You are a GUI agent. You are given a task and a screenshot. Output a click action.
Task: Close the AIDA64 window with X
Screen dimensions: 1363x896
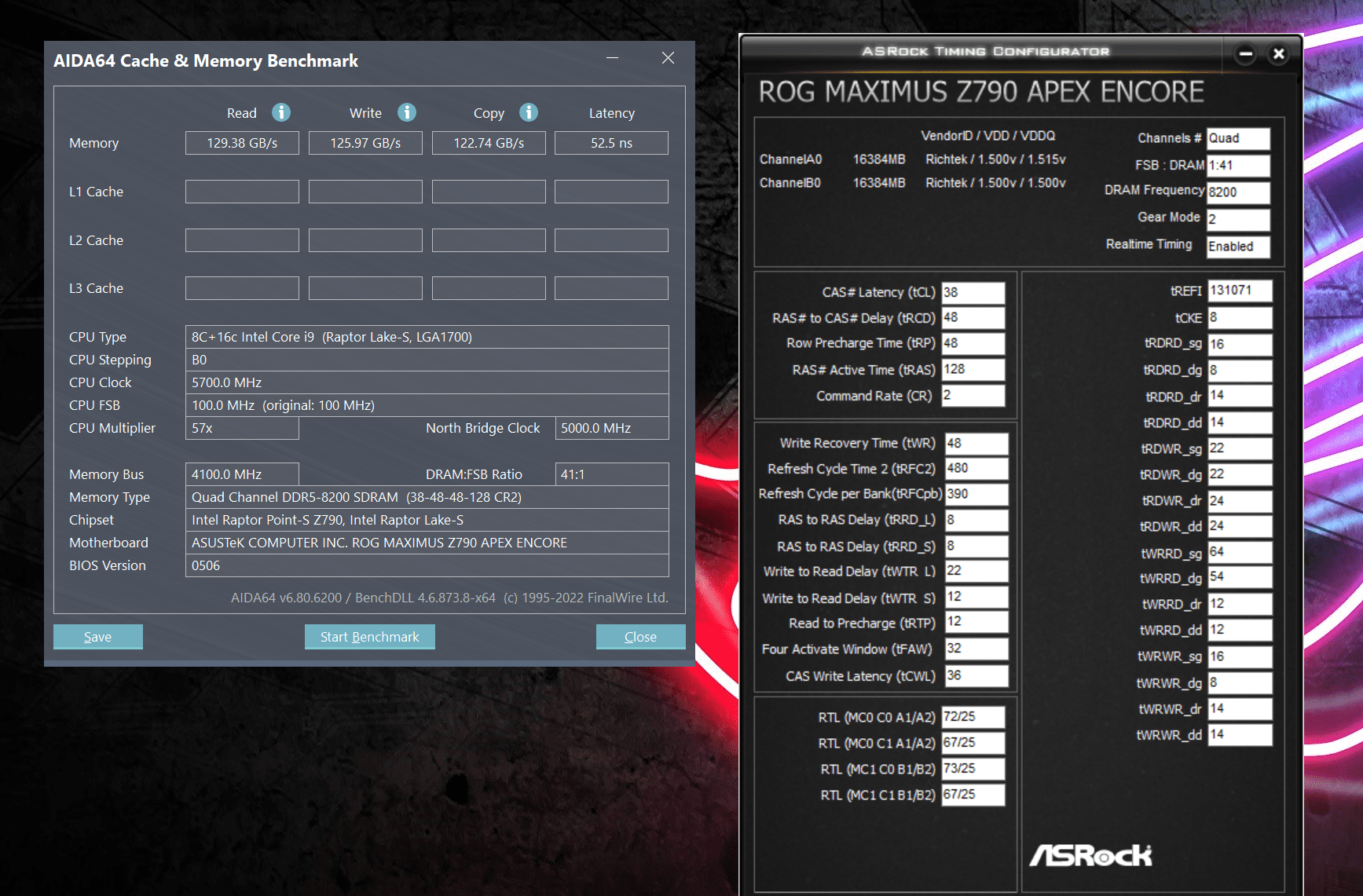coord(668,58)
